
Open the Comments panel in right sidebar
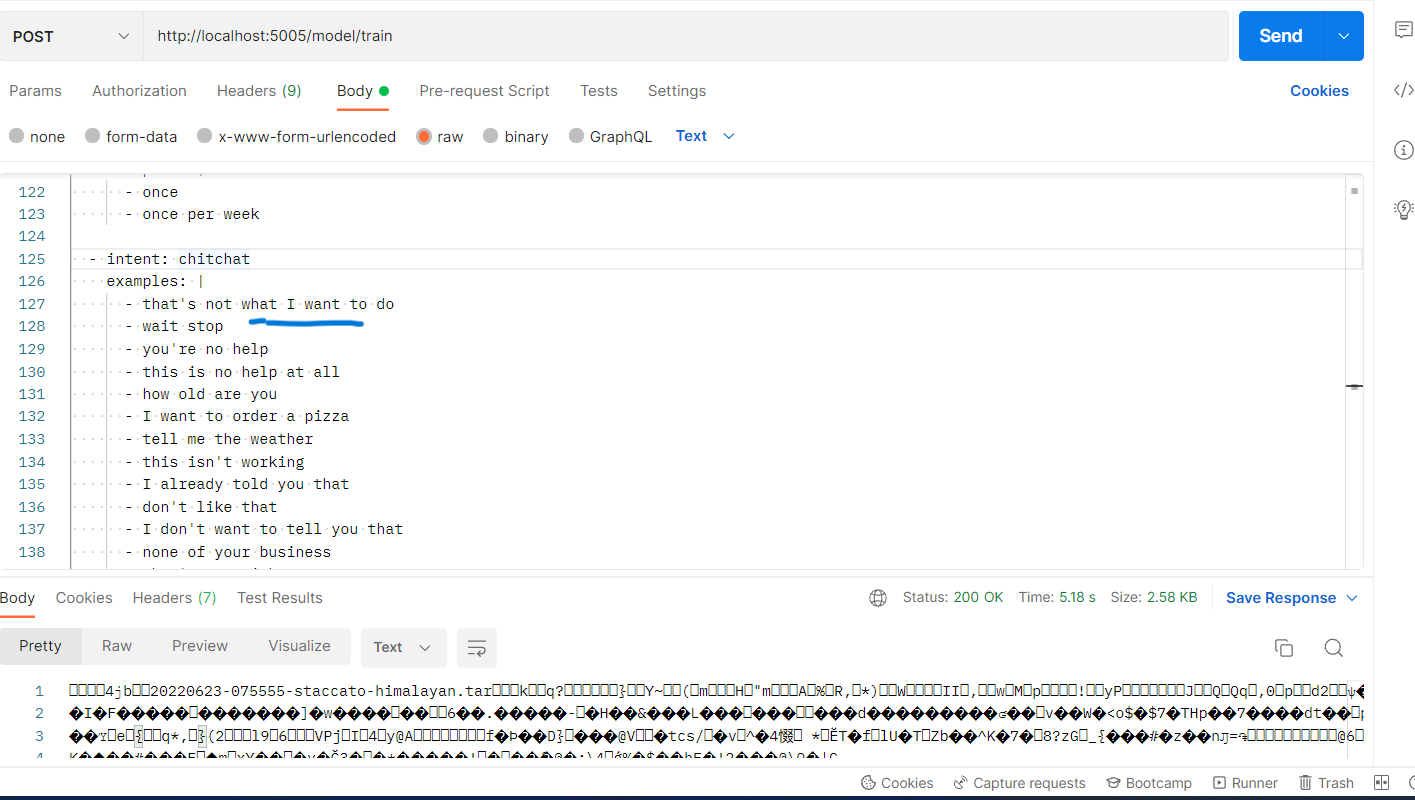pyautogui.click(x=1403, y=30)
